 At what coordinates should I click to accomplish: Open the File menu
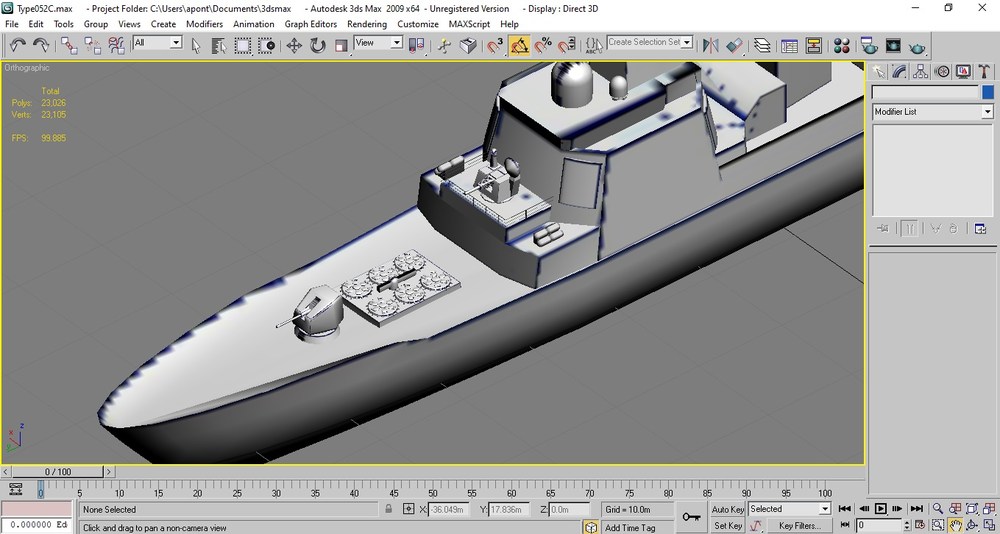click(11, 24)
